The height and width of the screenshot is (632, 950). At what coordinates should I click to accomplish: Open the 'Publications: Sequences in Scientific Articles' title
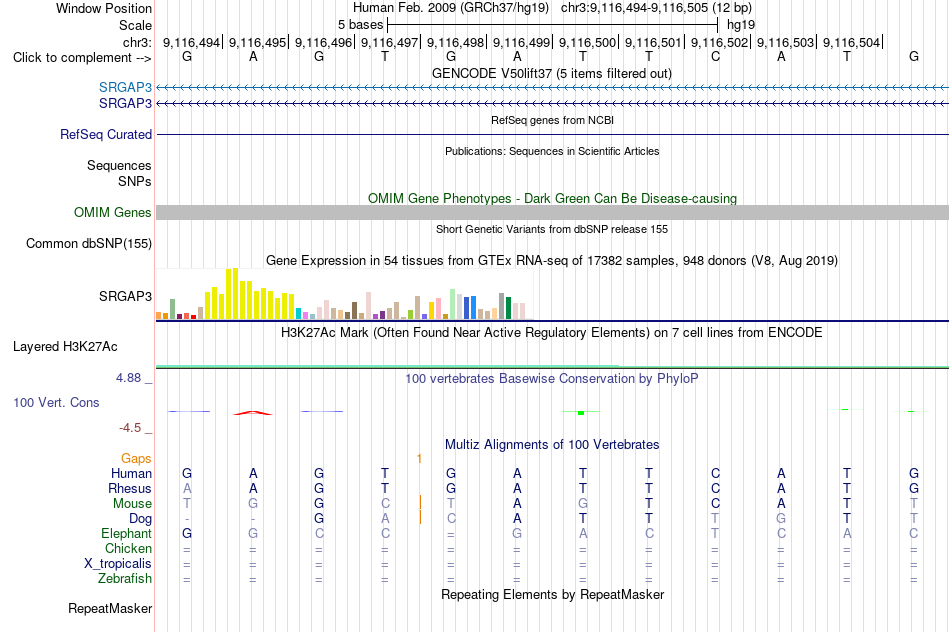[x=552, y=151]
